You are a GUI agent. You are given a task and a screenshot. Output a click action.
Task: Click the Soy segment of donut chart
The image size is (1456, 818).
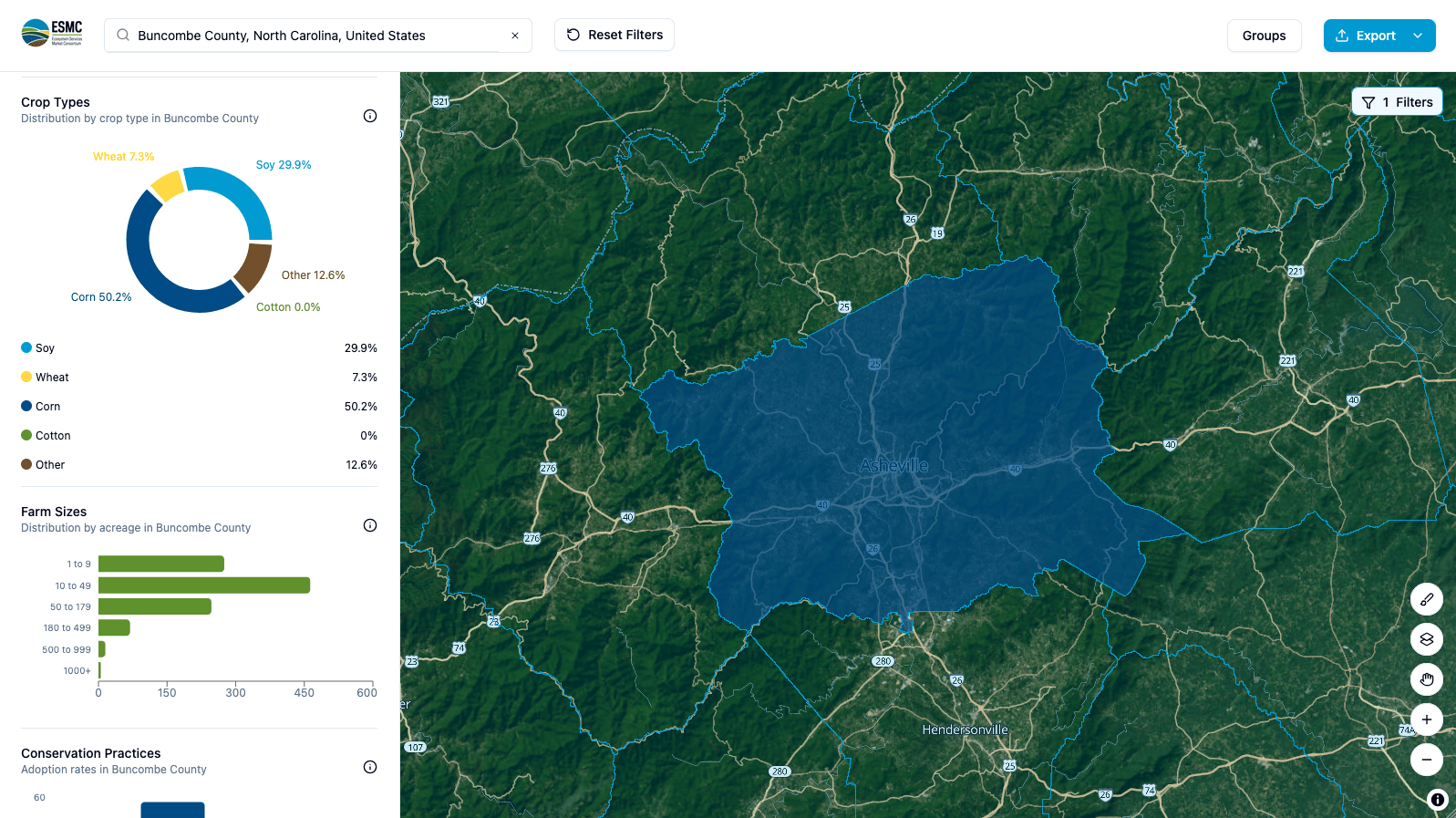[x=240, y=192]
